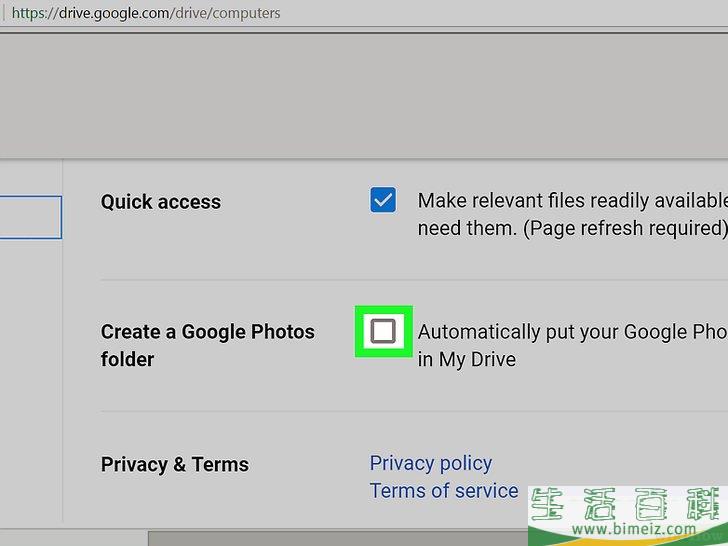The image size is (728, 546).
Task: Click the "Privacy & Terms" heading
Action: 175,464
